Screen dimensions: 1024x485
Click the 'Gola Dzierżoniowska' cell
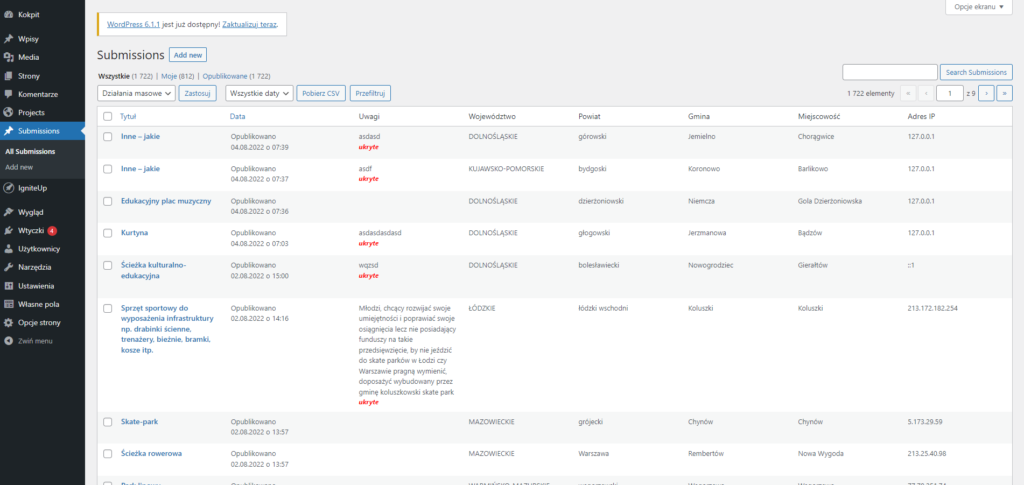coord(830,201)
